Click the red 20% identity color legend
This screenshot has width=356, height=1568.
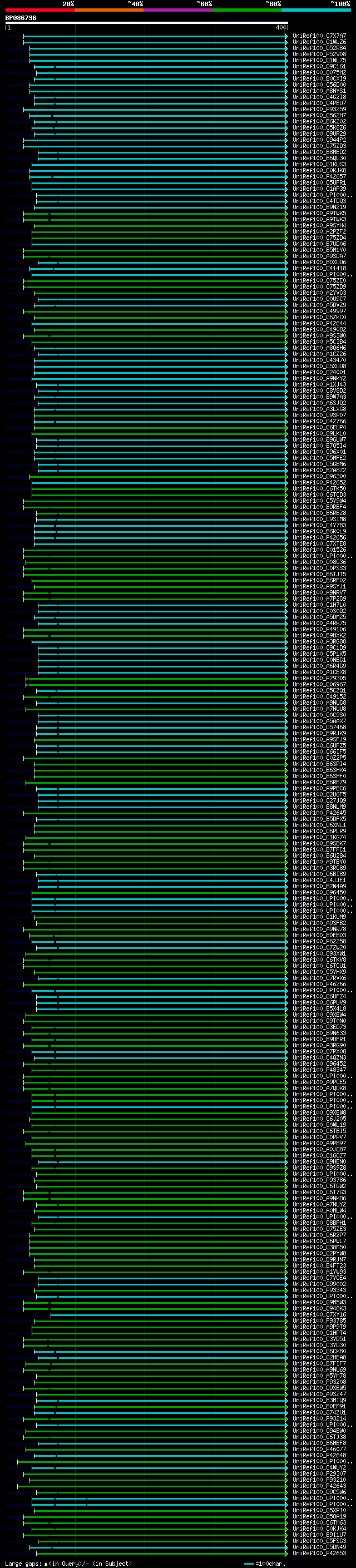tap(40, 10)
